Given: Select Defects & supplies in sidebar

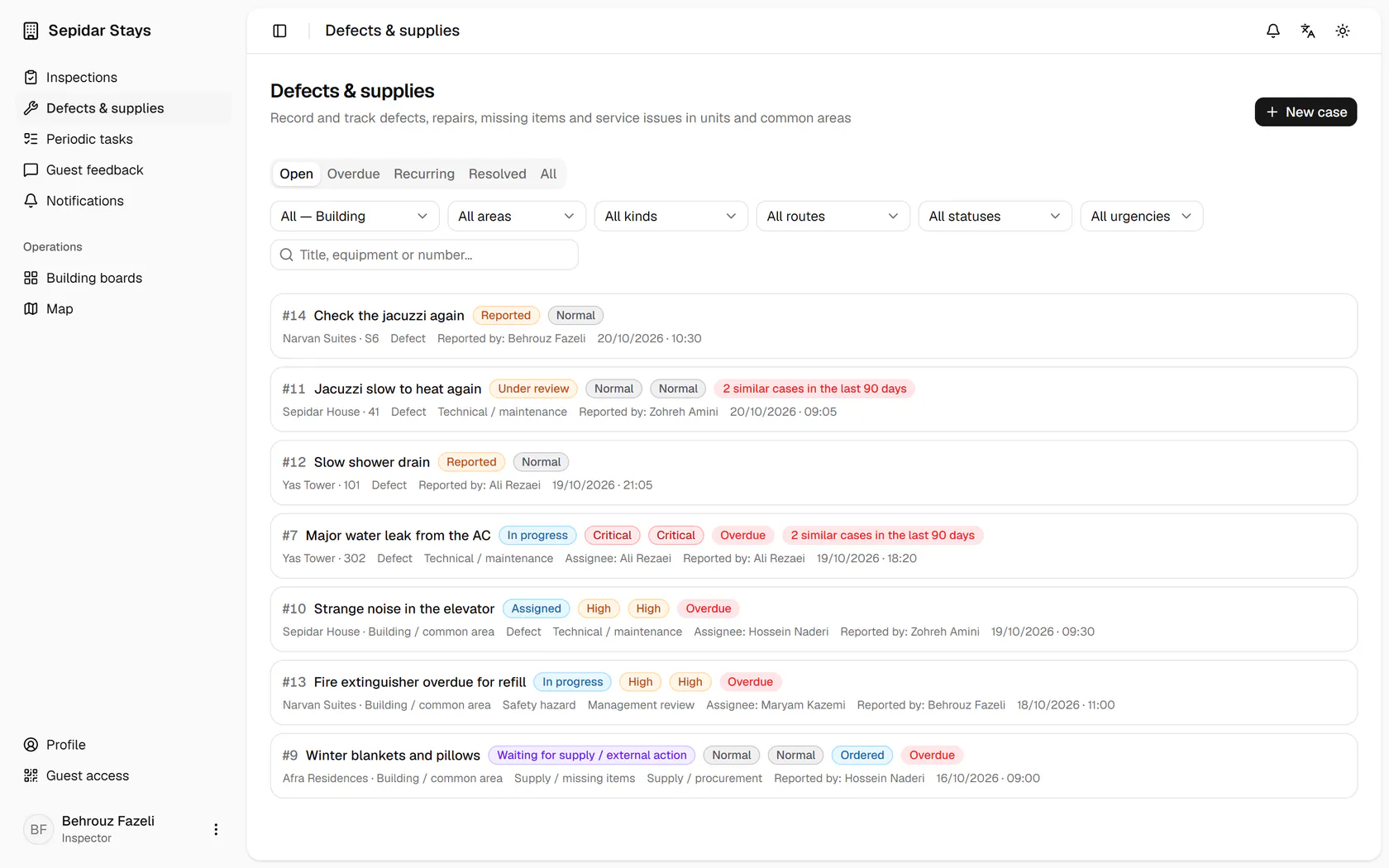Looking at the screenshot, I should (x=124, y=108).
